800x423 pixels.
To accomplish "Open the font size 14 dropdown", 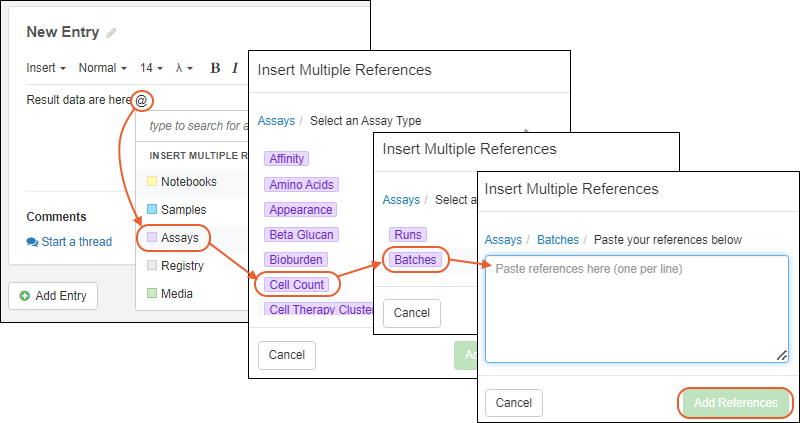I will pyautogui.click(x=151, y=68).
